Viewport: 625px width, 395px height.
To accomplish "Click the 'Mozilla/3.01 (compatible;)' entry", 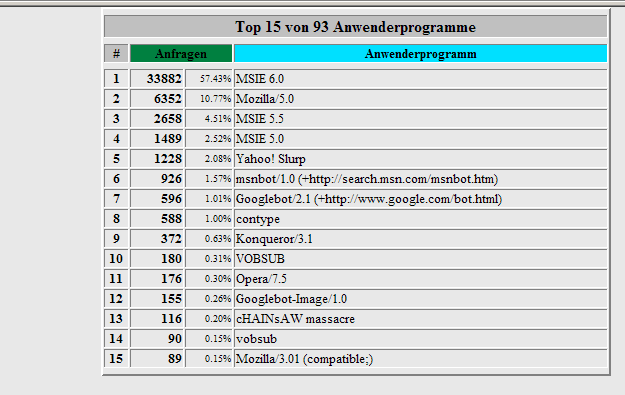I will (305, 359).
